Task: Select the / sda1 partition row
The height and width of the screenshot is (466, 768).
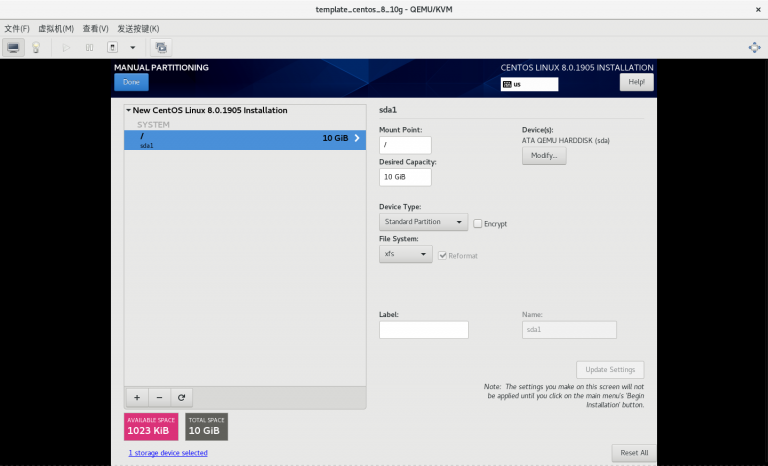Action: pos(245,140)
